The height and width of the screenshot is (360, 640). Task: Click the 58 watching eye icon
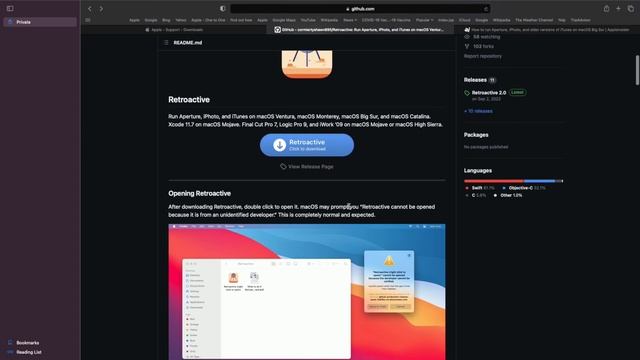pos(467,37)
